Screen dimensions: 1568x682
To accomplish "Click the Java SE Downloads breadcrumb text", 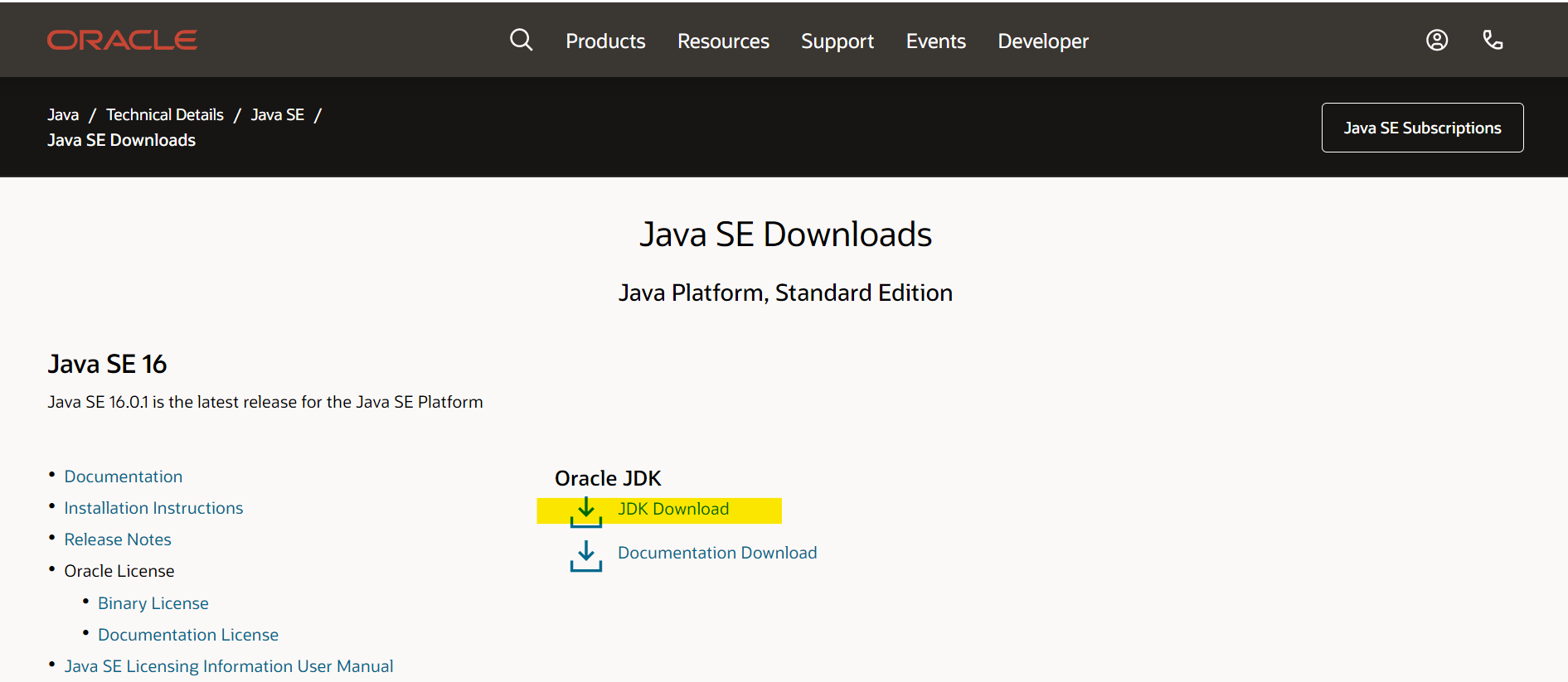I will click(x=121, y=140).
